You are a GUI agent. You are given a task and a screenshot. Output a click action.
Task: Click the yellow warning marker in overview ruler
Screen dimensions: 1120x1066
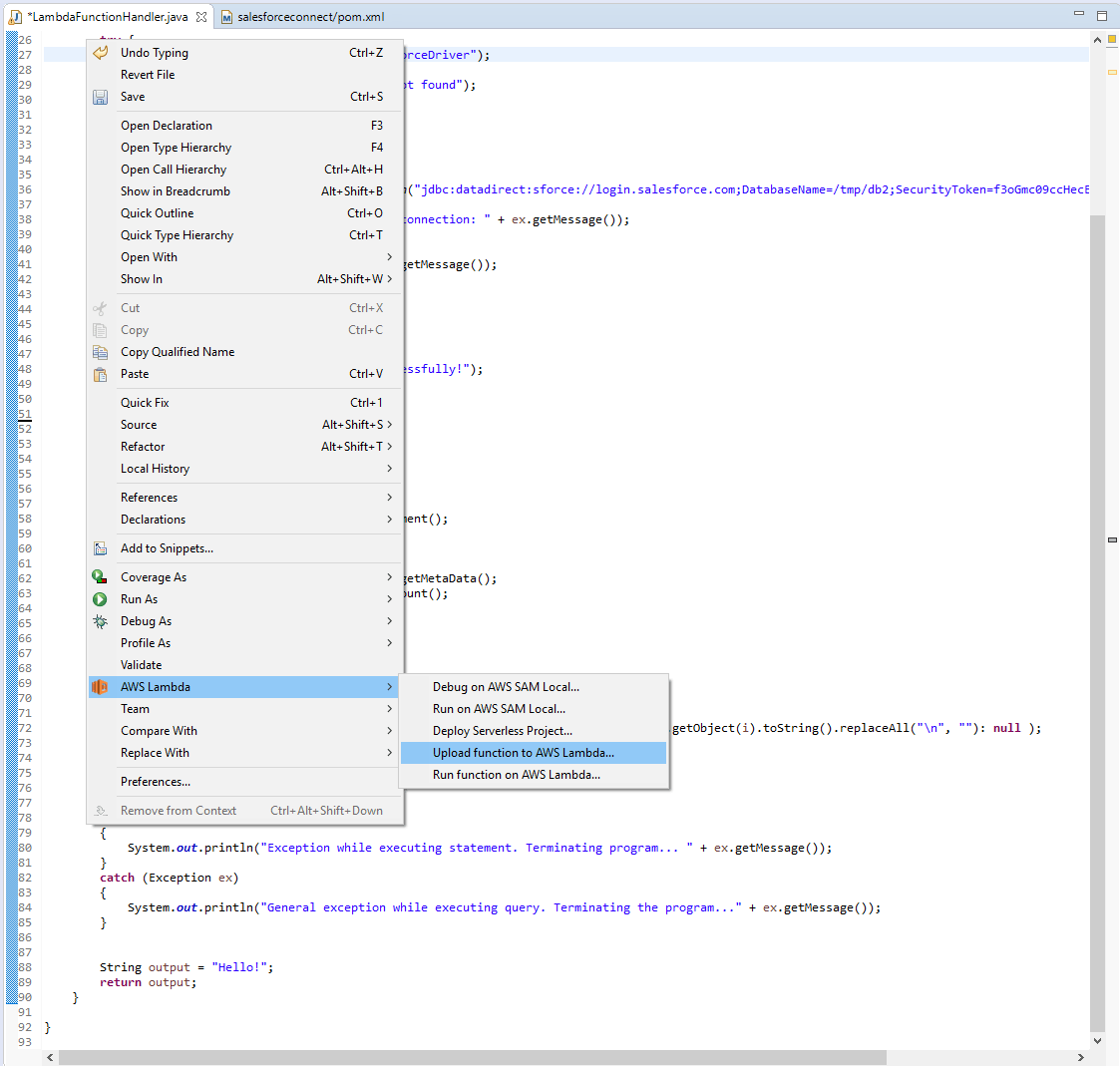click(1112, 72)
